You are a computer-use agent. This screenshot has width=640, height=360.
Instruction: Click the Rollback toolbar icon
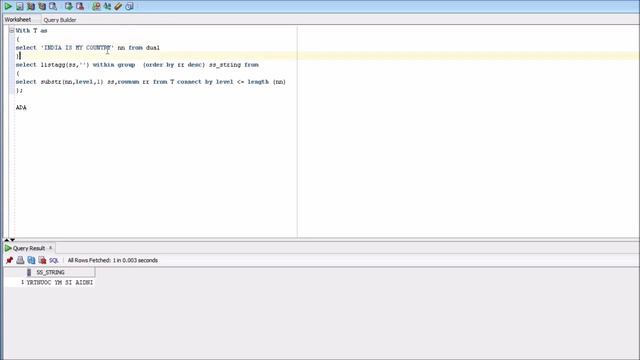click(x=80, y=6)
